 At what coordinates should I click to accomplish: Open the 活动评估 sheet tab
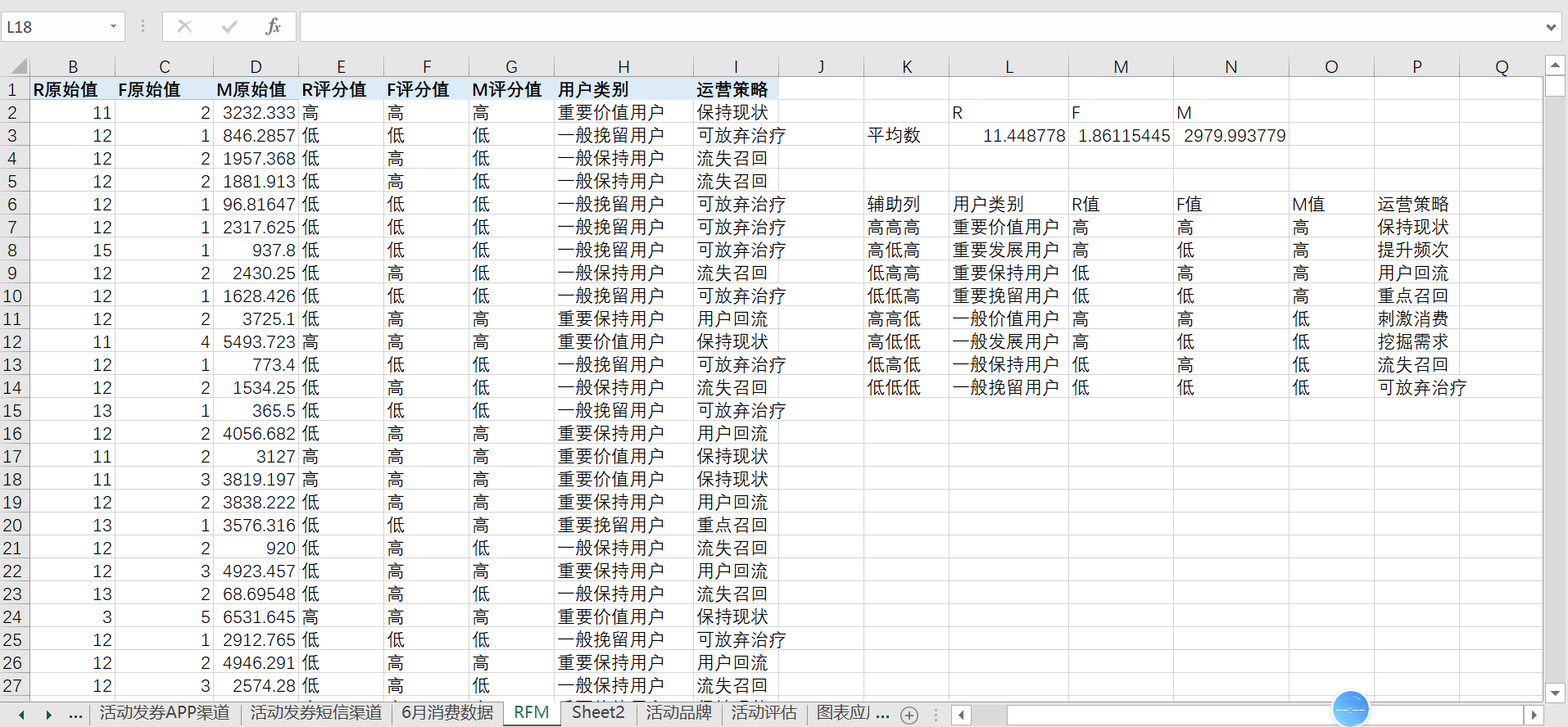[x=764, y=713]
